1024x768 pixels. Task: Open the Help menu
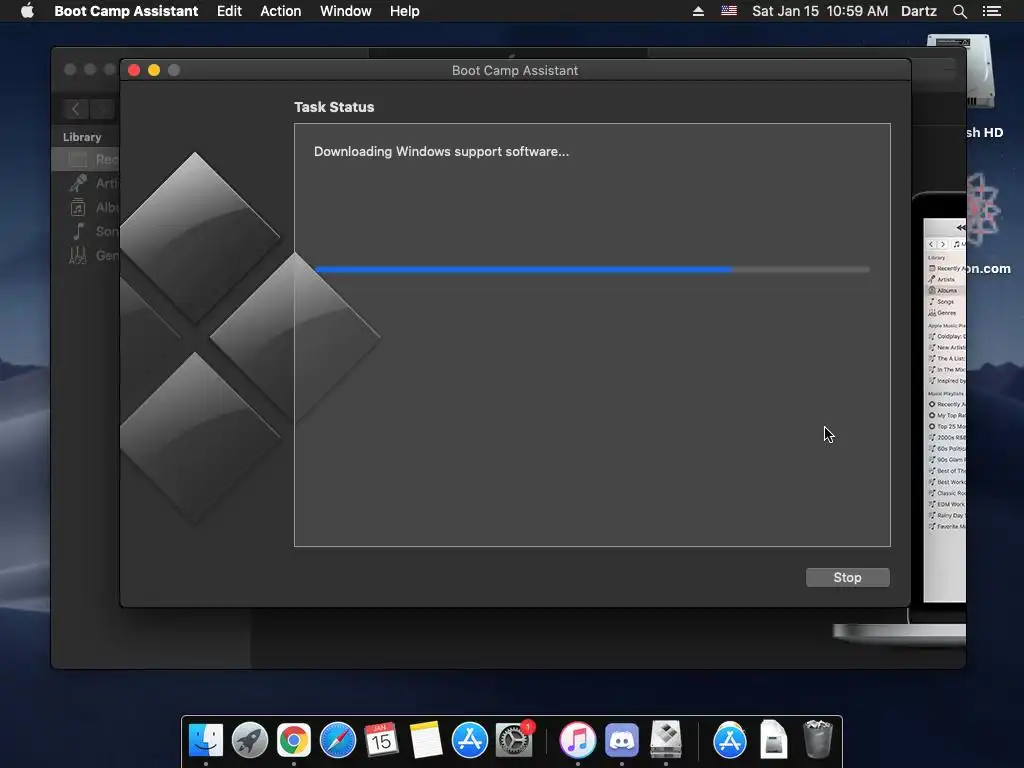click(x=404, y=11)
